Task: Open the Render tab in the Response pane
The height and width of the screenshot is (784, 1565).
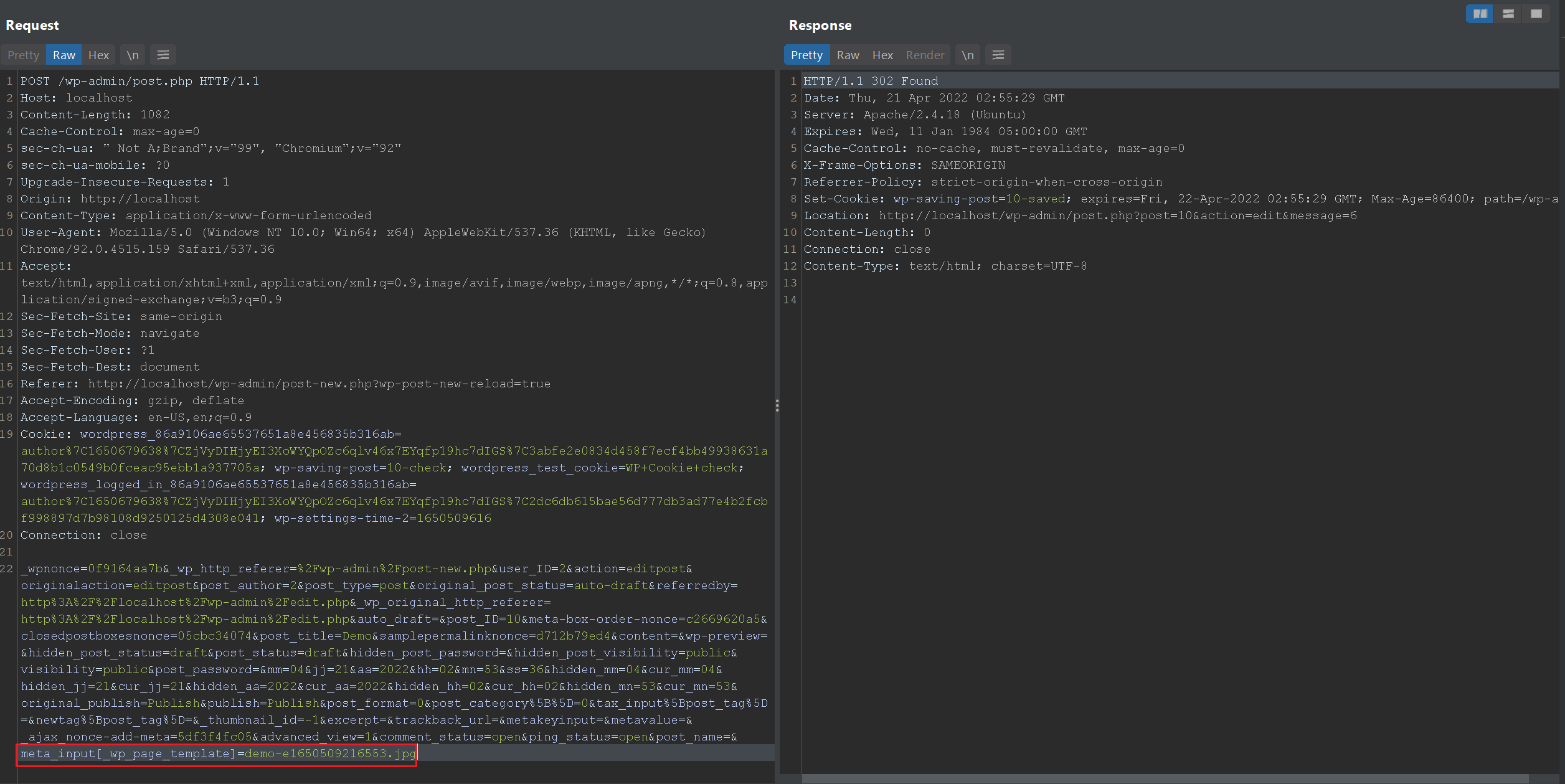Action: coord(925,55)
